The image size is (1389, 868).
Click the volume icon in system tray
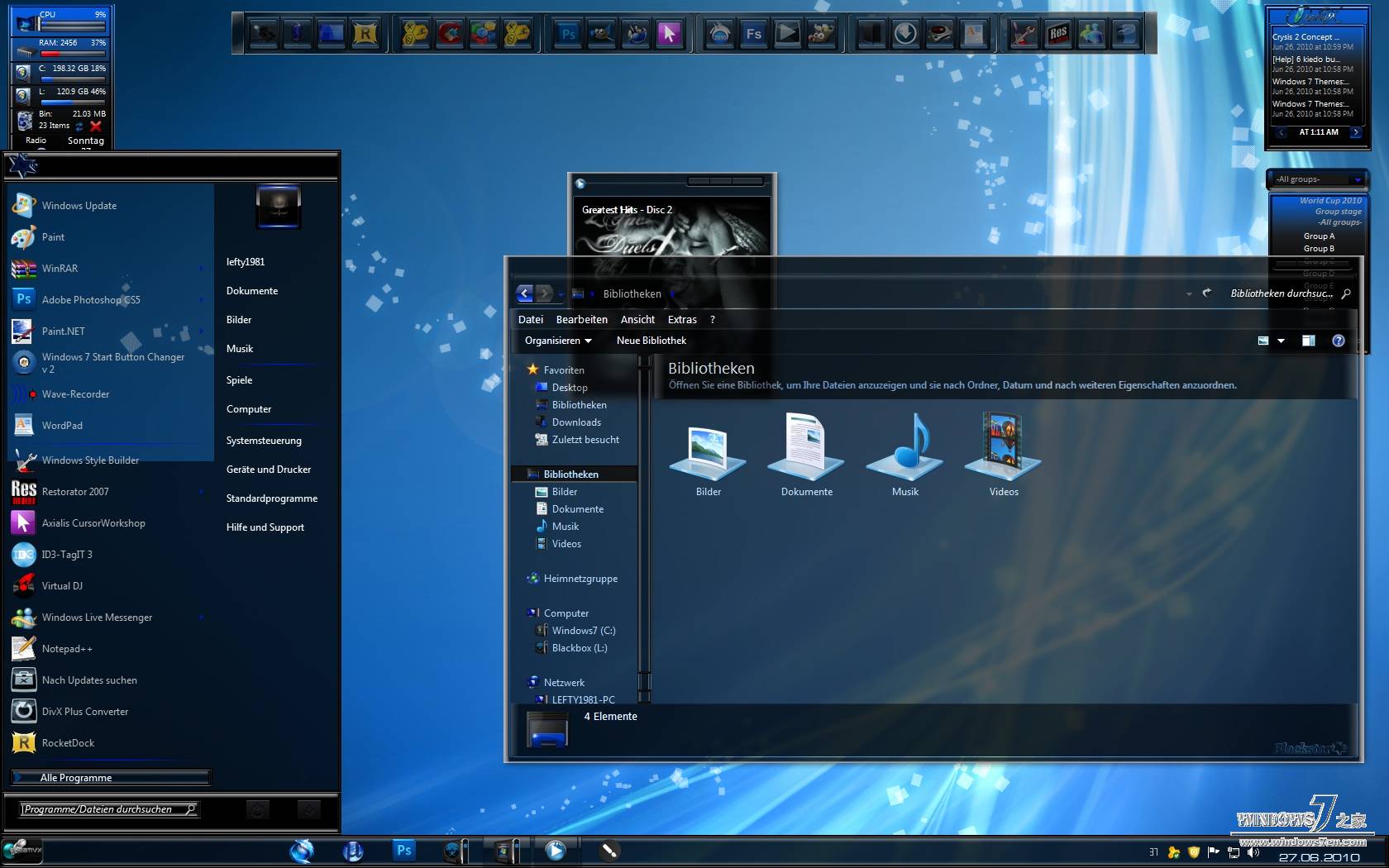1253,851
